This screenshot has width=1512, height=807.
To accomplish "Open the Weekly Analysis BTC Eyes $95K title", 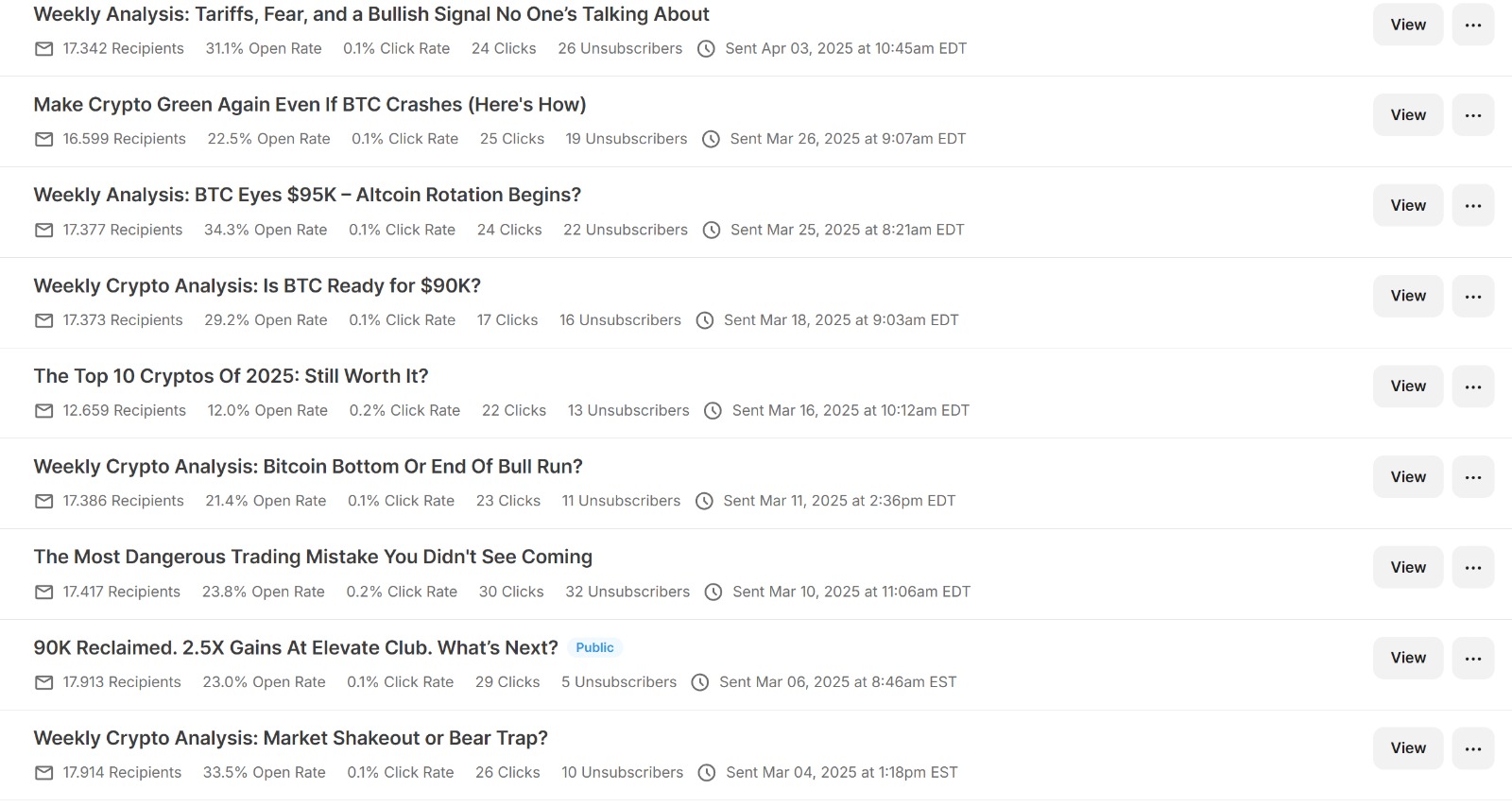I will 307,195.
